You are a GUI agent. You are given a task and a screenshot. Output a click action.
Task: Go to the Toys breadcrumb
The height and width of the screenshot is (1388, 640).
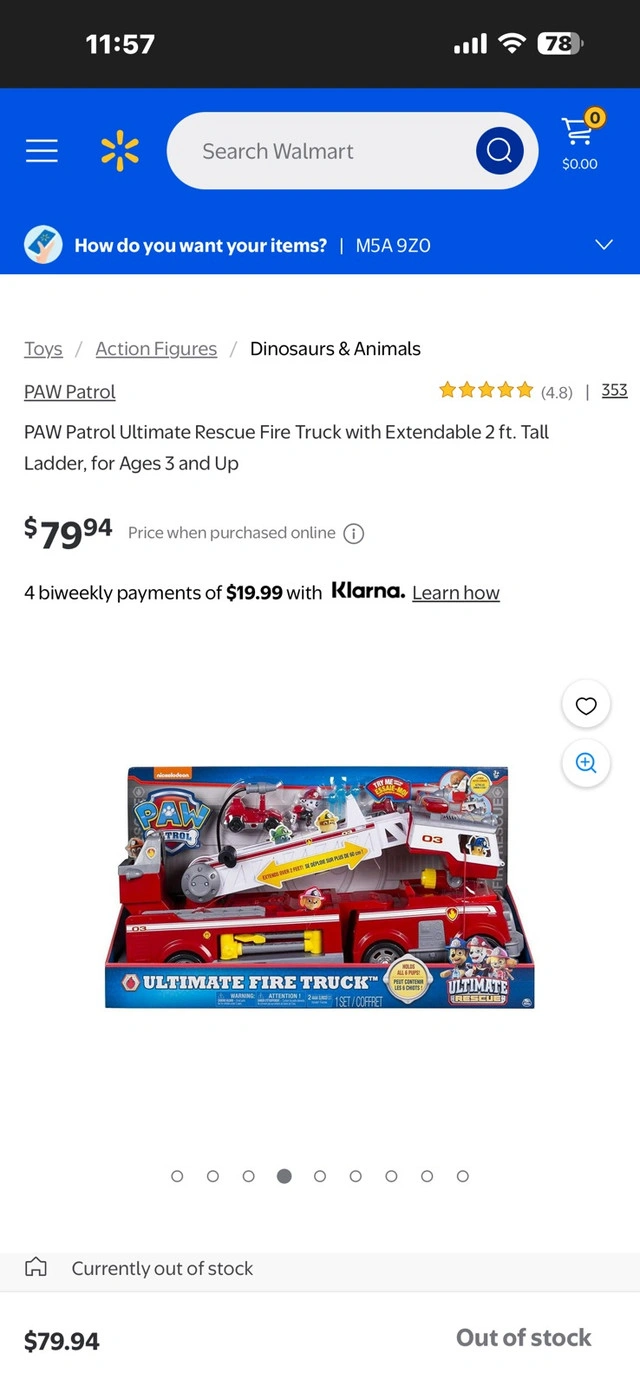click(43, 349)
